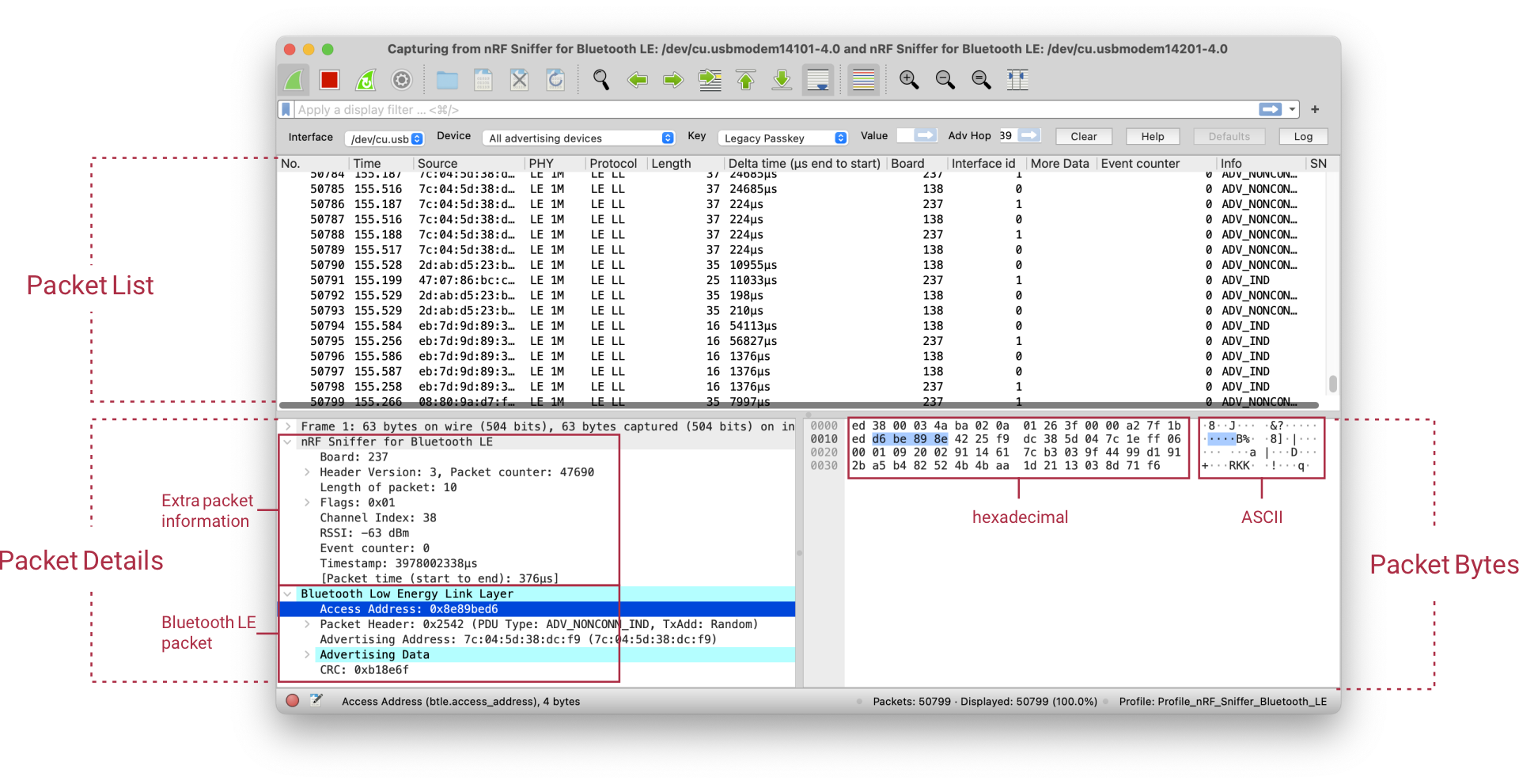Start a new capture with shark fin icon
This screenshot has width=1519, height=784.
tap(294, 80)
